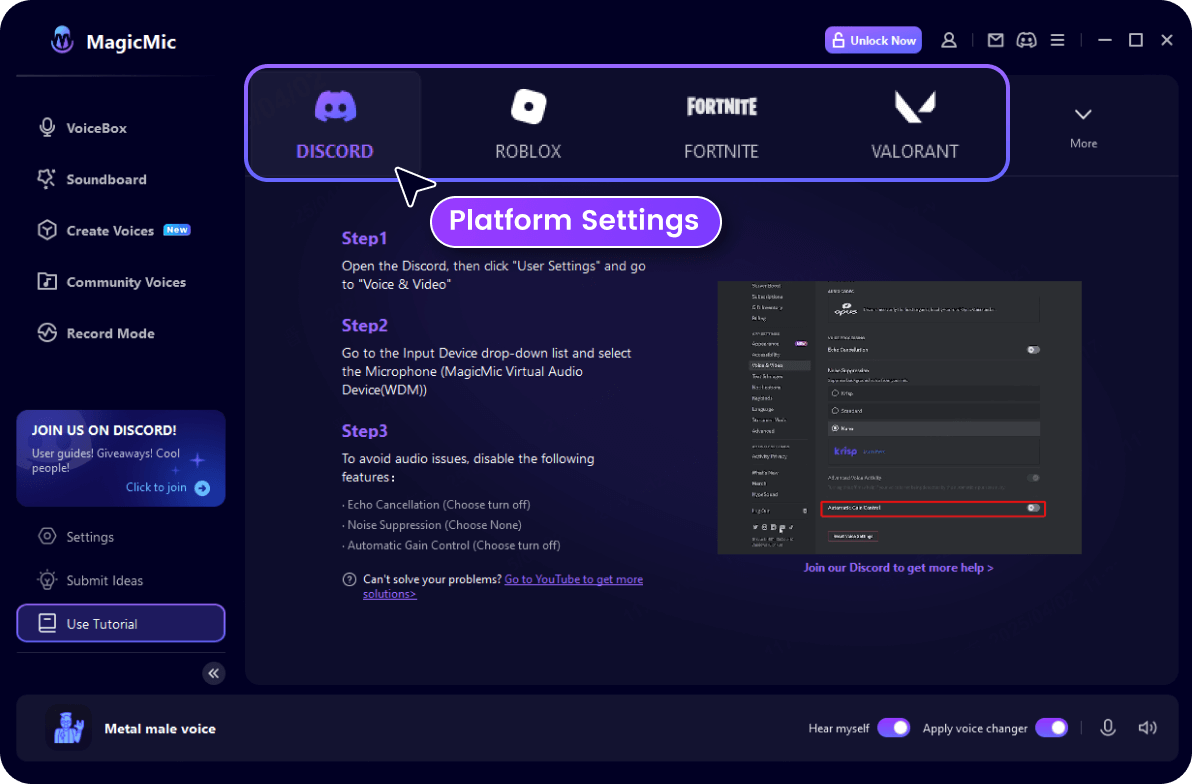Open the mail messages icon
This screenshot has width=1192, height=784.
995,40
